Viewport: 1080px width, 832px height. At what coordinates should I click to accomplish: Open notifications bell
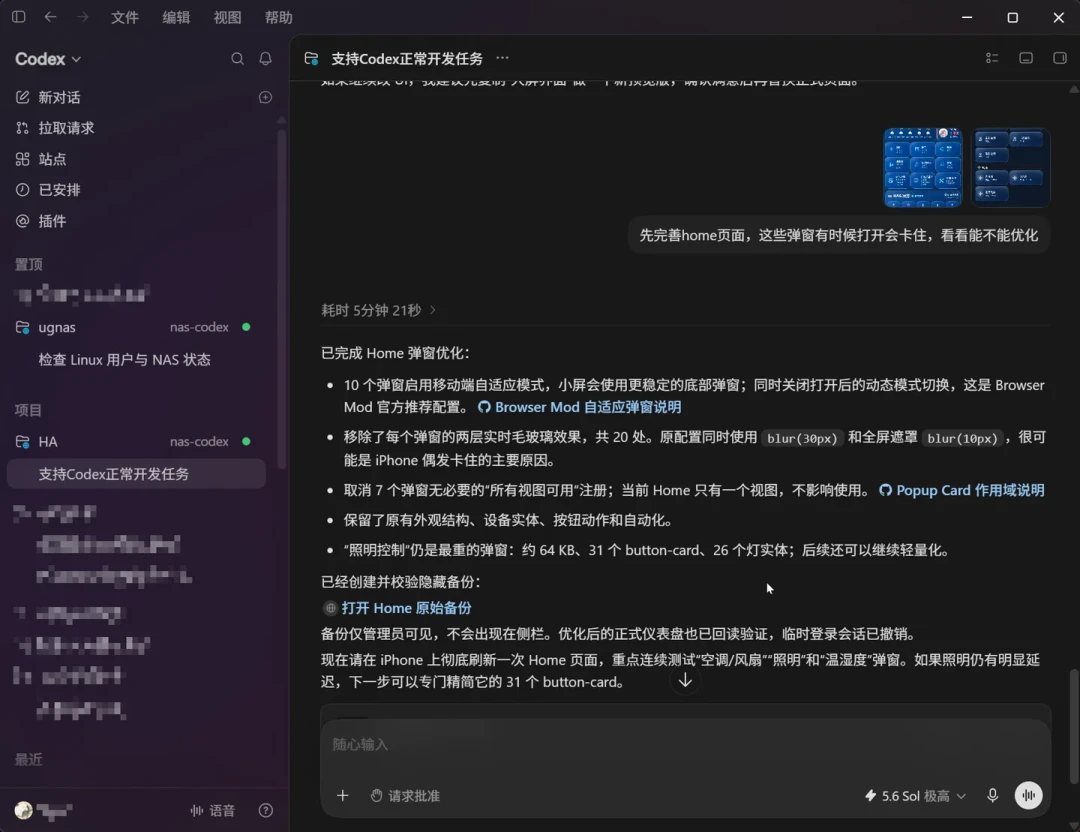[265, 59]
